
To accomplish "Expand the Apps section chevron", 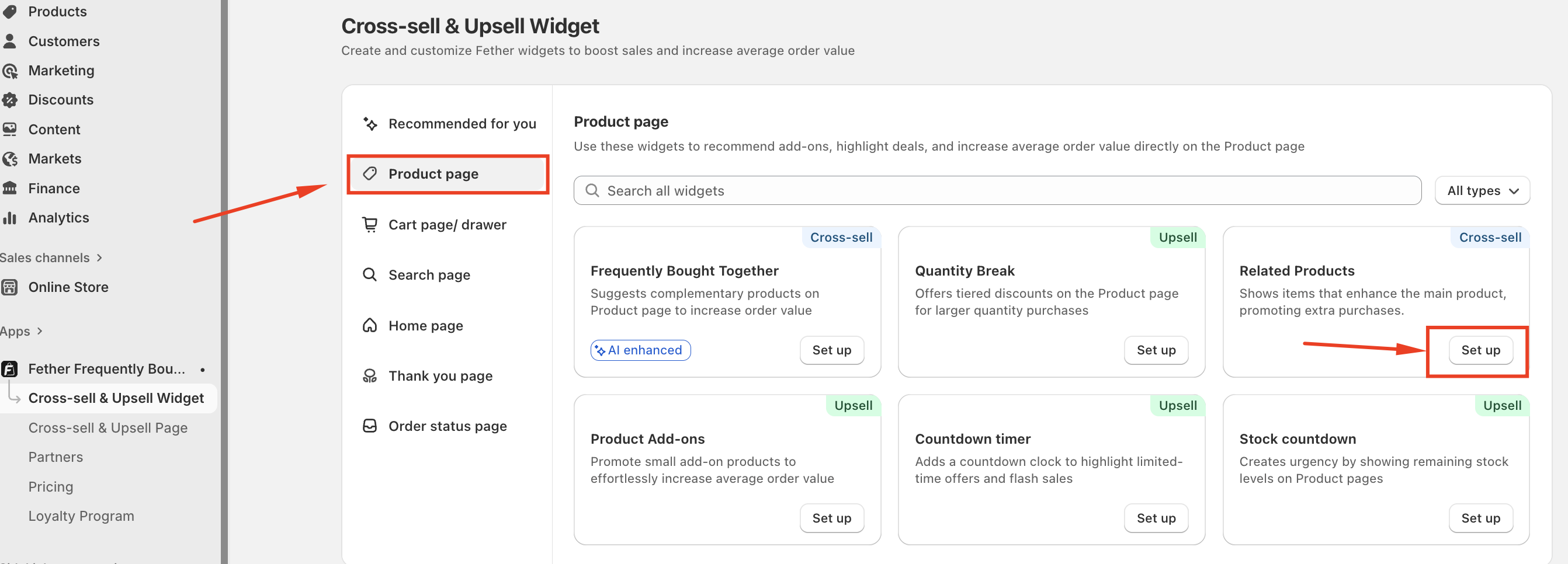I will pos(40,331).
